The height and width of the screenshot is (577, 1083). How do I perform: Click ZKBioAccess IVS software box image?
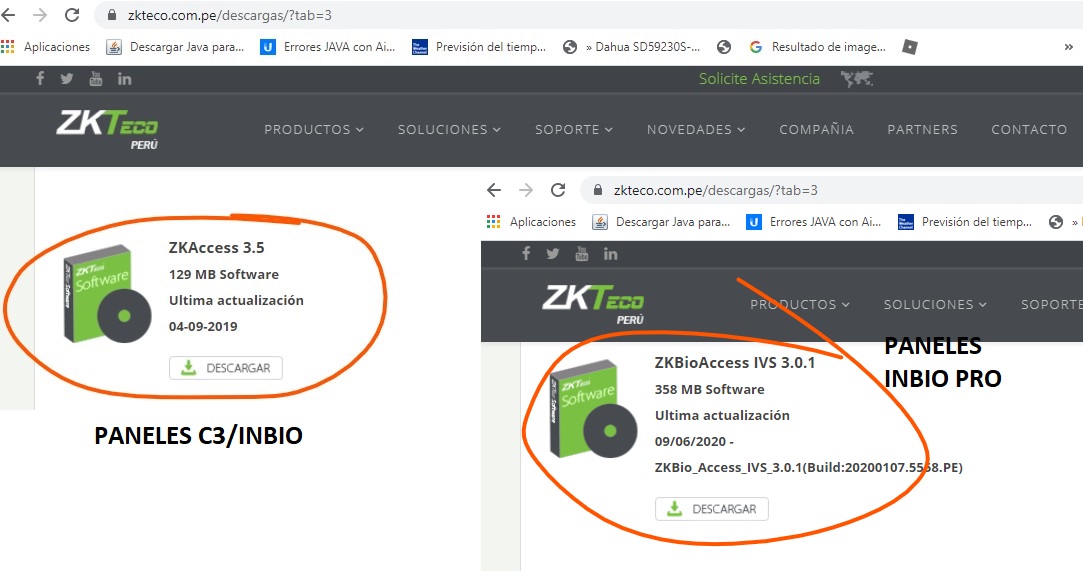[x=593, y=408]
